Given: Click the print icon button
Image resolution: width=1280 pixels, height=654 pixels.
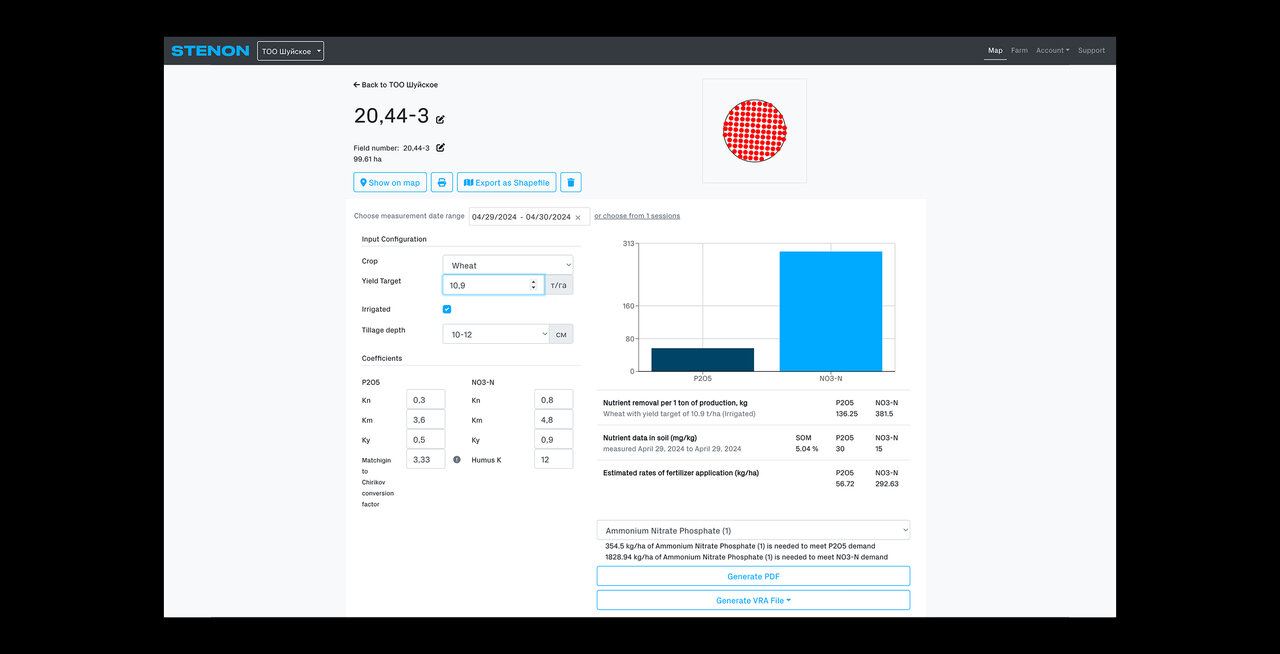Looking at the screenshot, I should coord(442,182).
